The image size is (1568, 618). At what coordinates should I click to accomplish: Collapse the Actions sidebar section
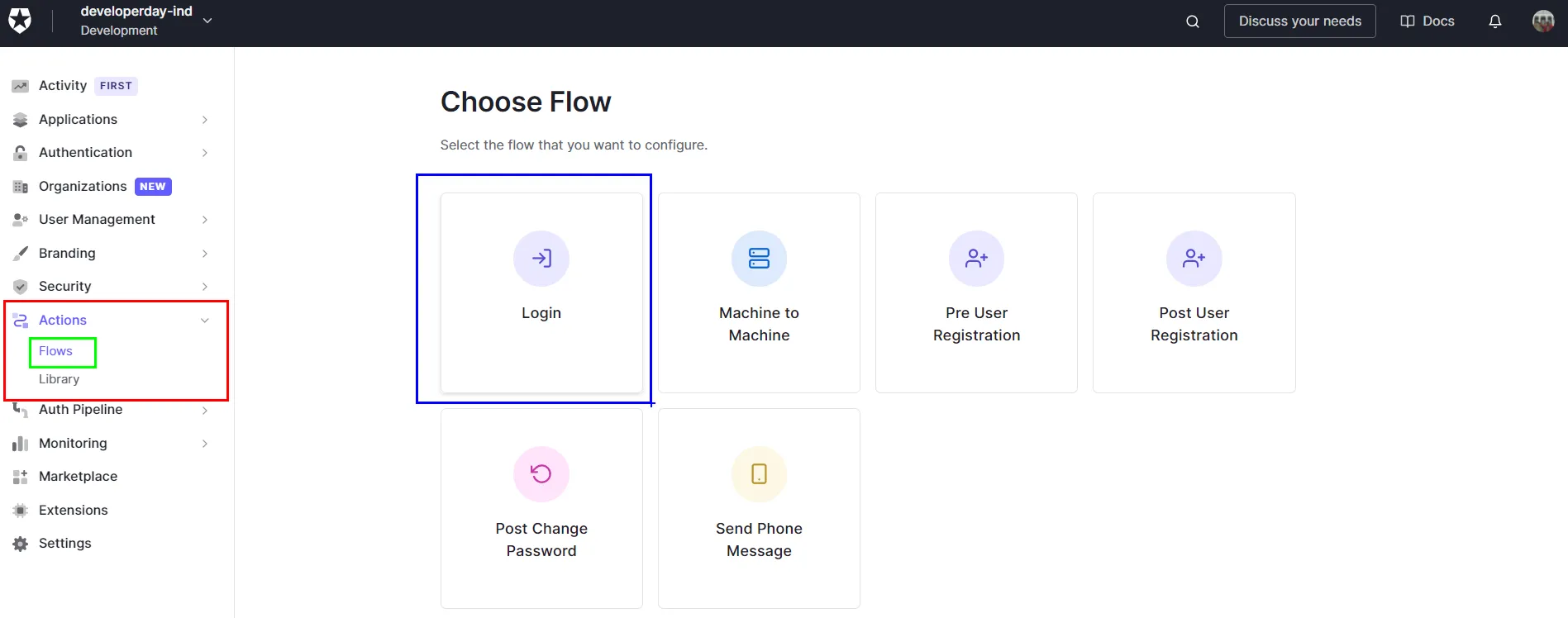click(204, 321)
